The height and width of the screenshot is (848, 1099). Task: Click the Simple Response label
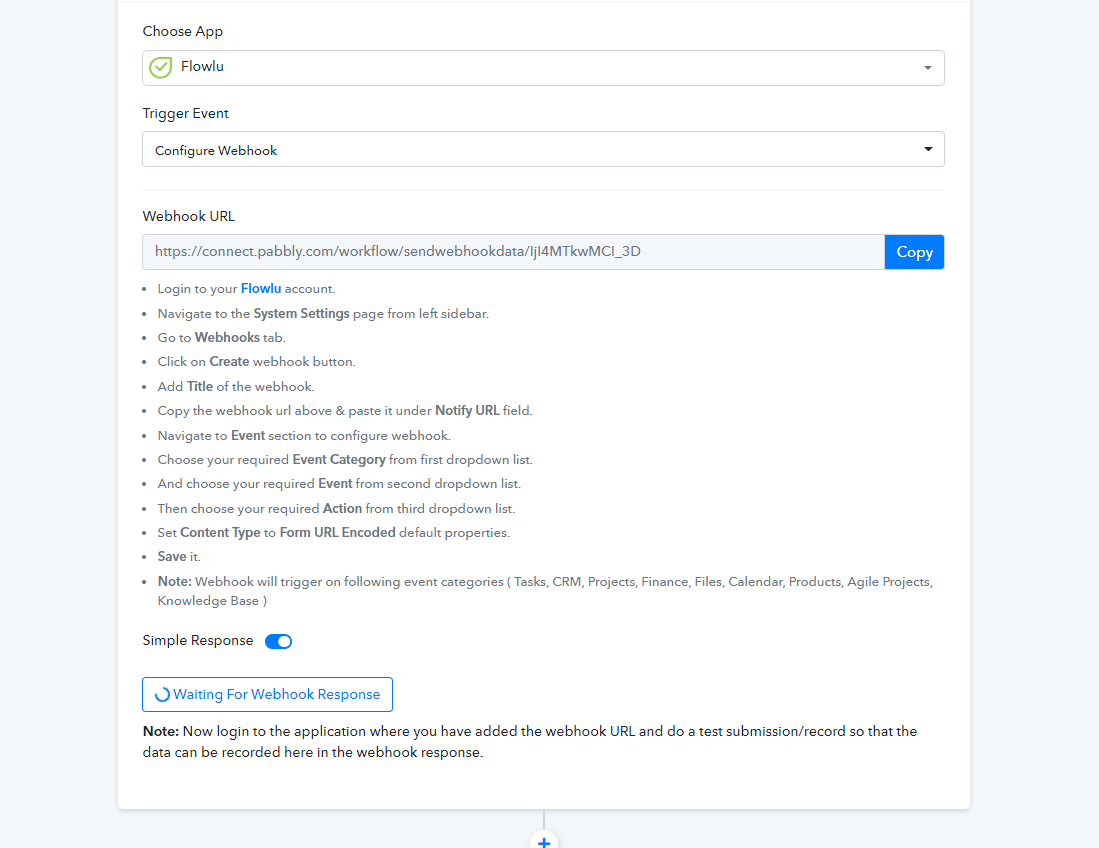(x=198, y=641)
